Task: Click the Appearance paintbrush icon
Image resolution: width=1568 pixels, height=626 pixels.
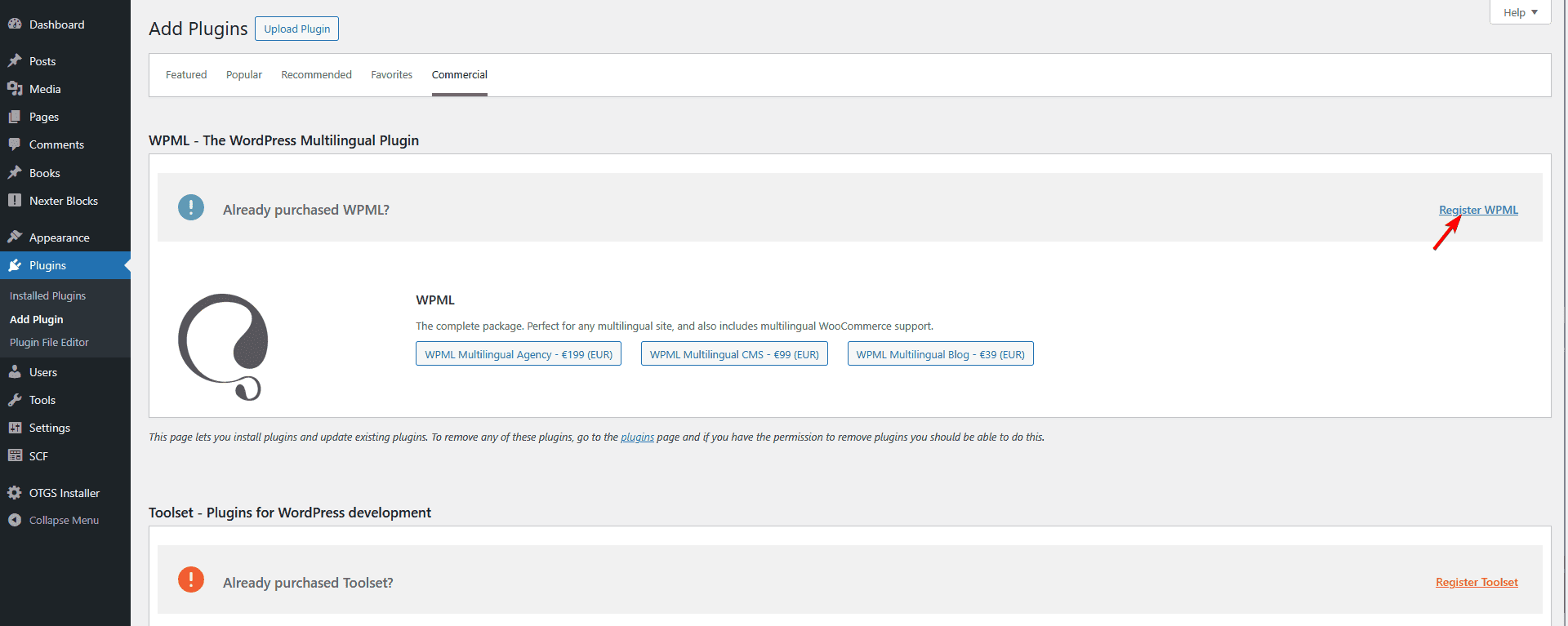Action: (x=15, y=238)
